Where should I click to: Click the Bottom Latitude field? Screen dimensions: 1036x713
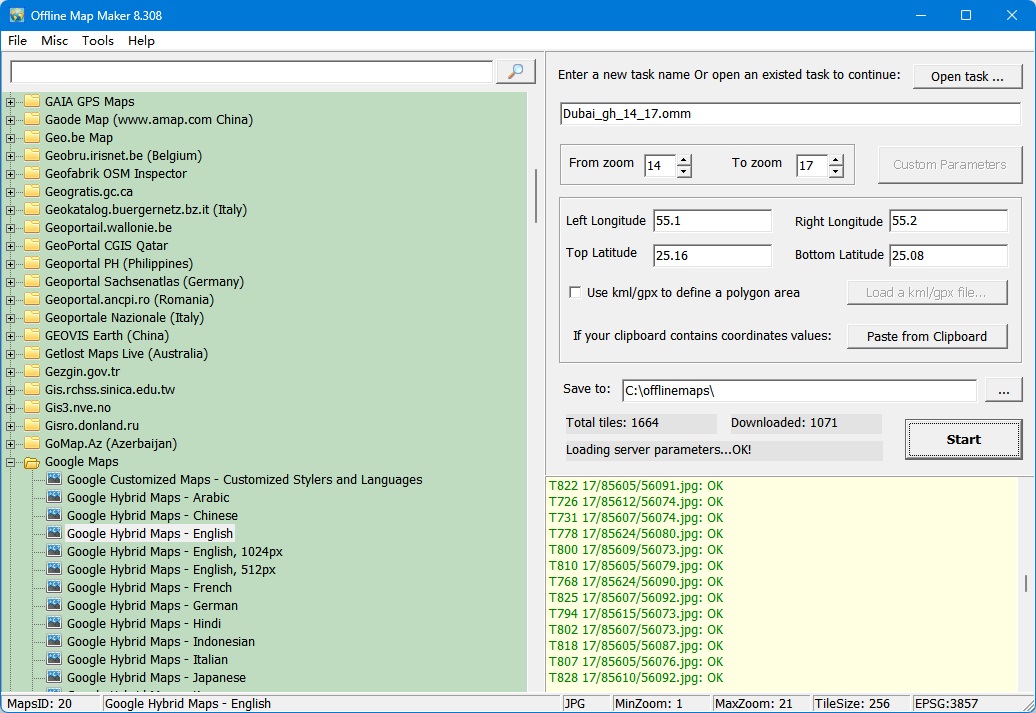click(948, 255)
